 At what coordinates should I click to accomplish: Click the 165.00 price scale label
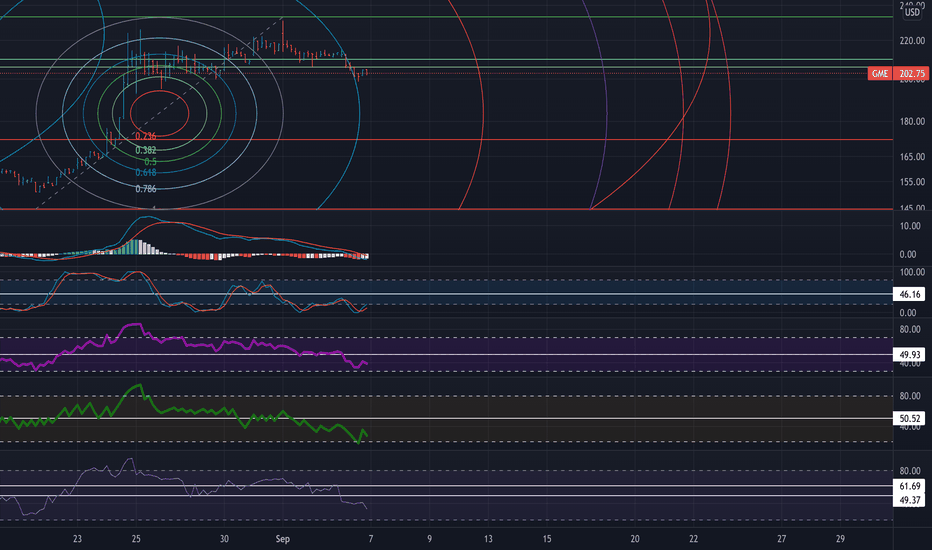point(912,157)
